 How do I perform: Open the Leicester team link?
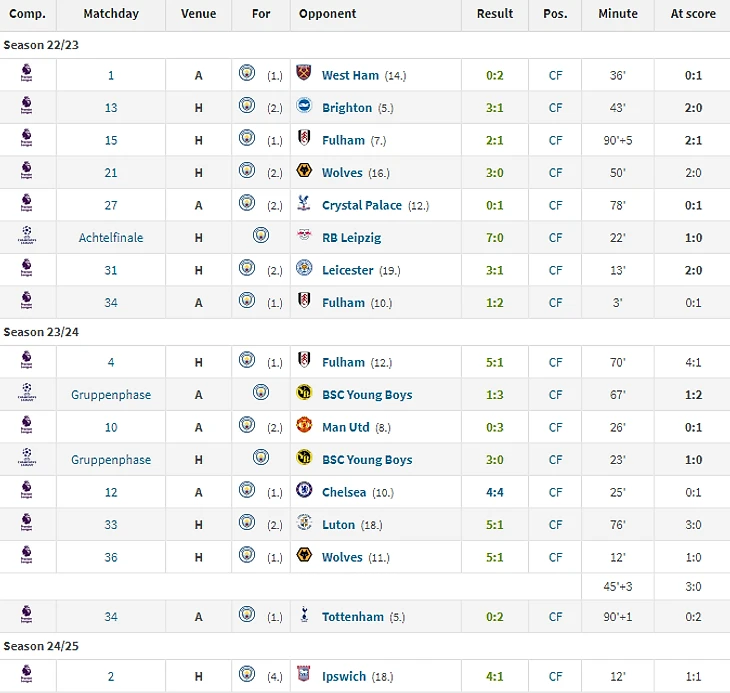(348, 270)
